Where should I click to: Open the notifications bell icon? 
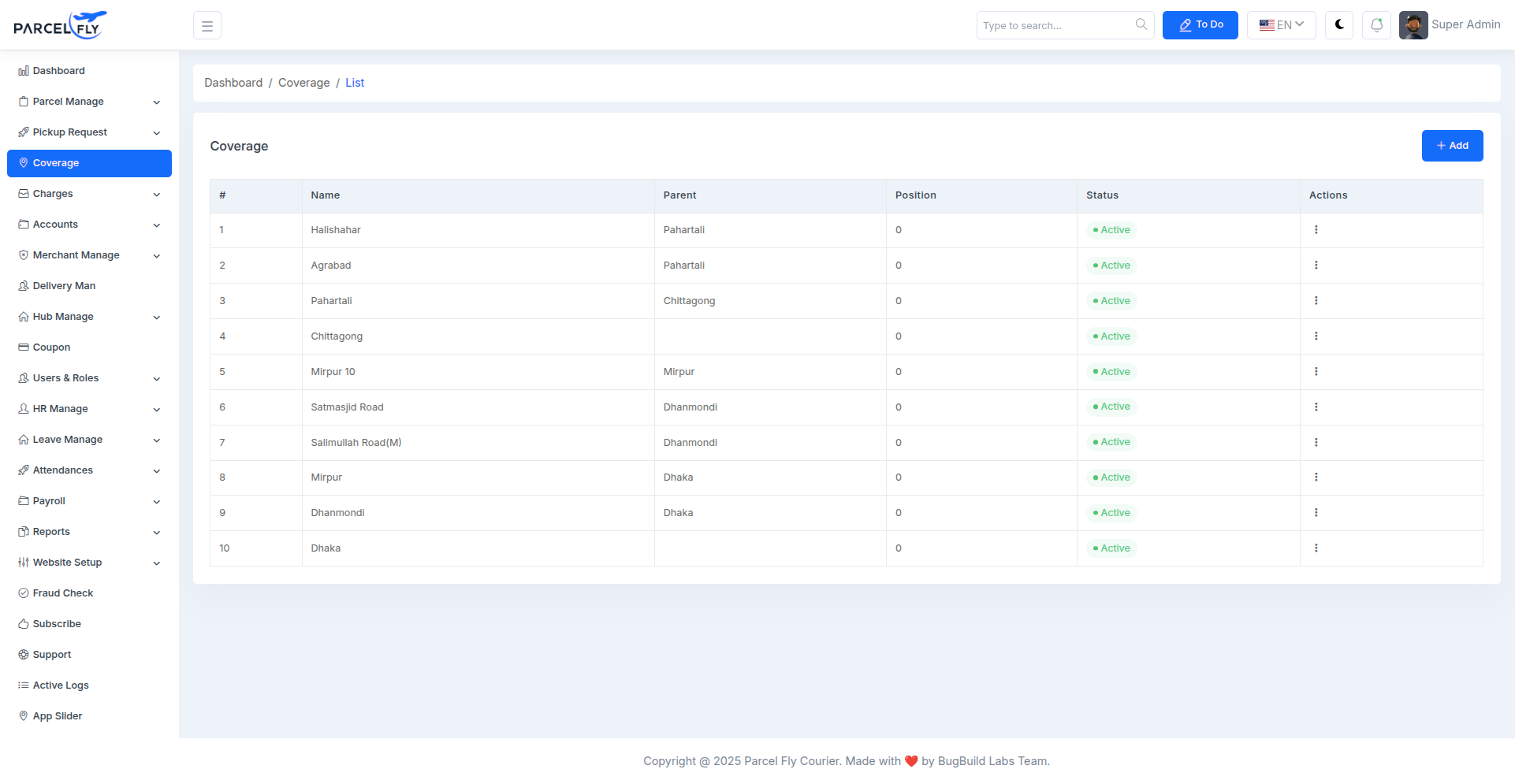1376,25
